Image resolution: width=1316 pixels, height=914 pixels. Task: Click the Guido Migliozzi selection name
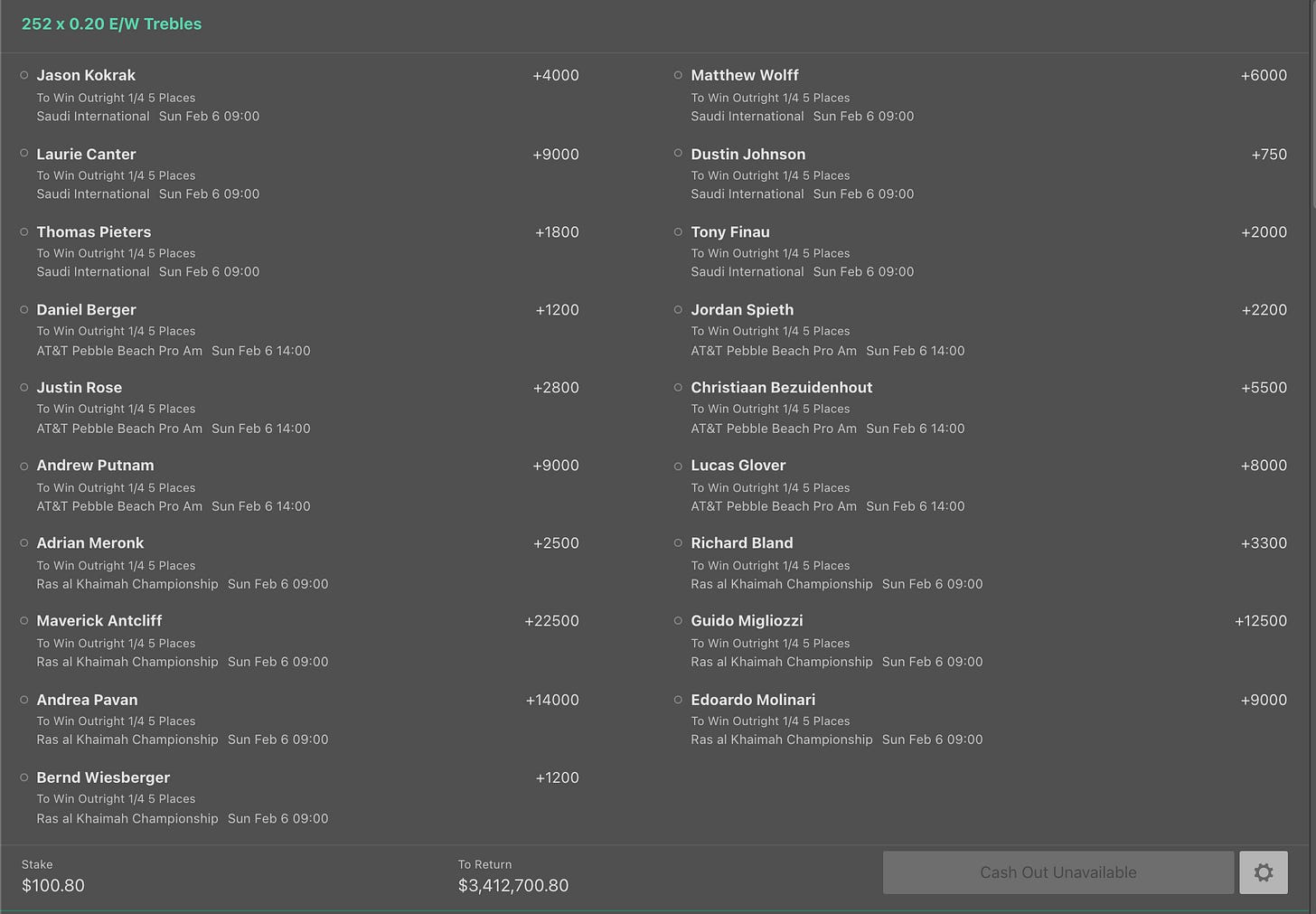[x=747, y=620]
